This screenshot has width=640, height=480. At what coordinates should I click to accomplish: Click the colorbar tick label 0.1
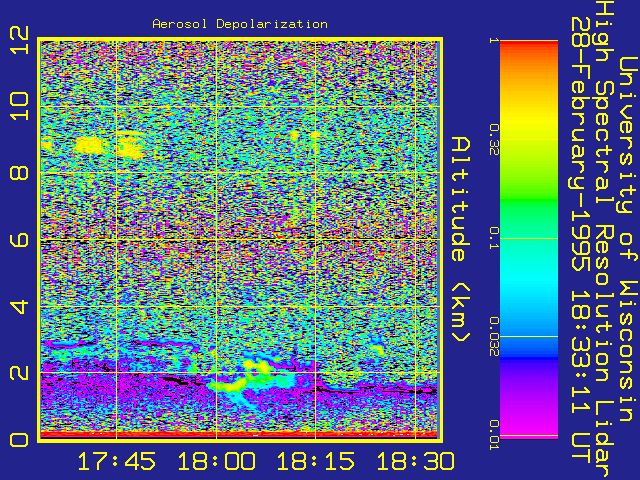click(x=494, y=238)
